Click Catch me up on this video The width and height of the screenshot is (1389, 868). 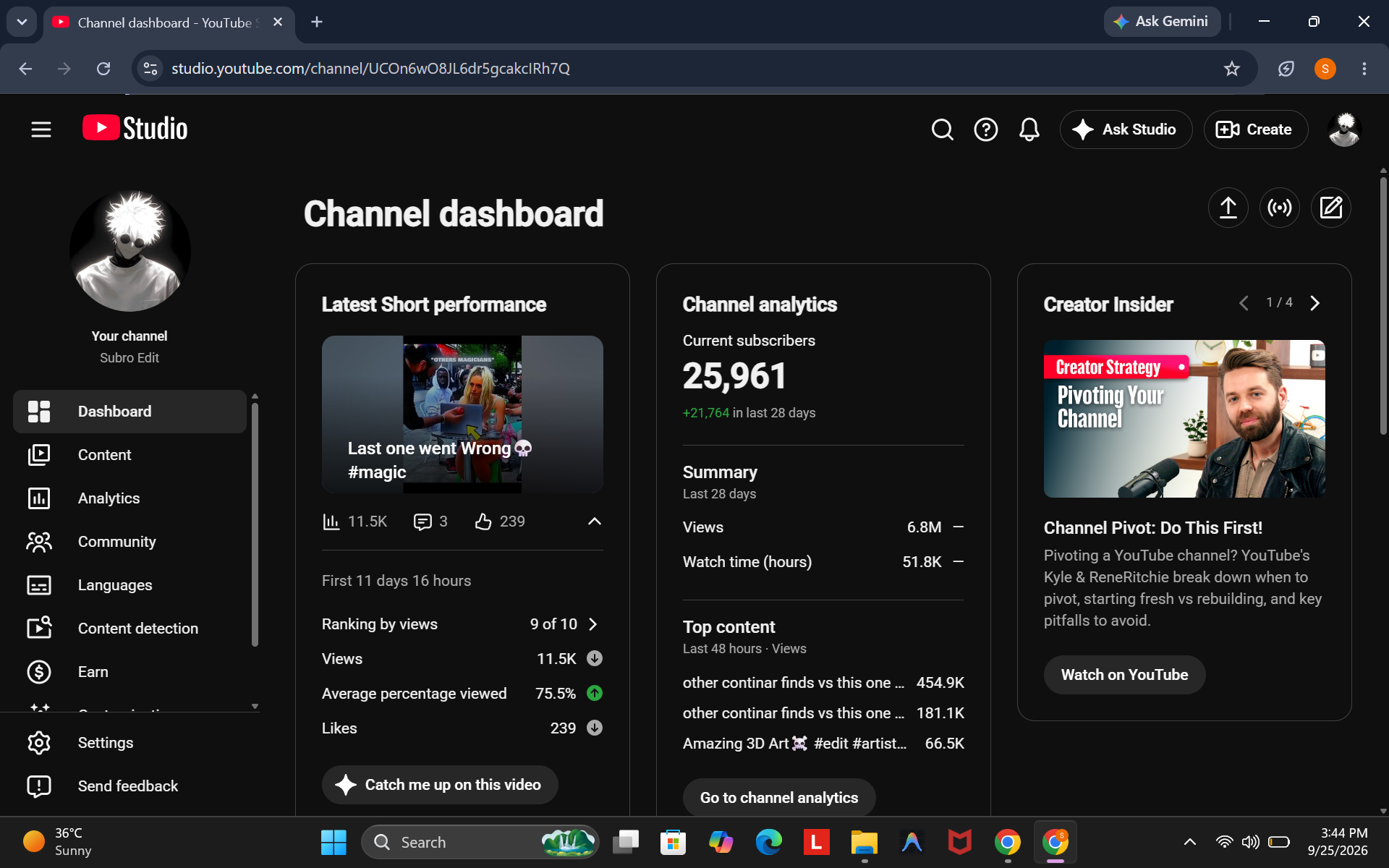(x=440, y=785)
